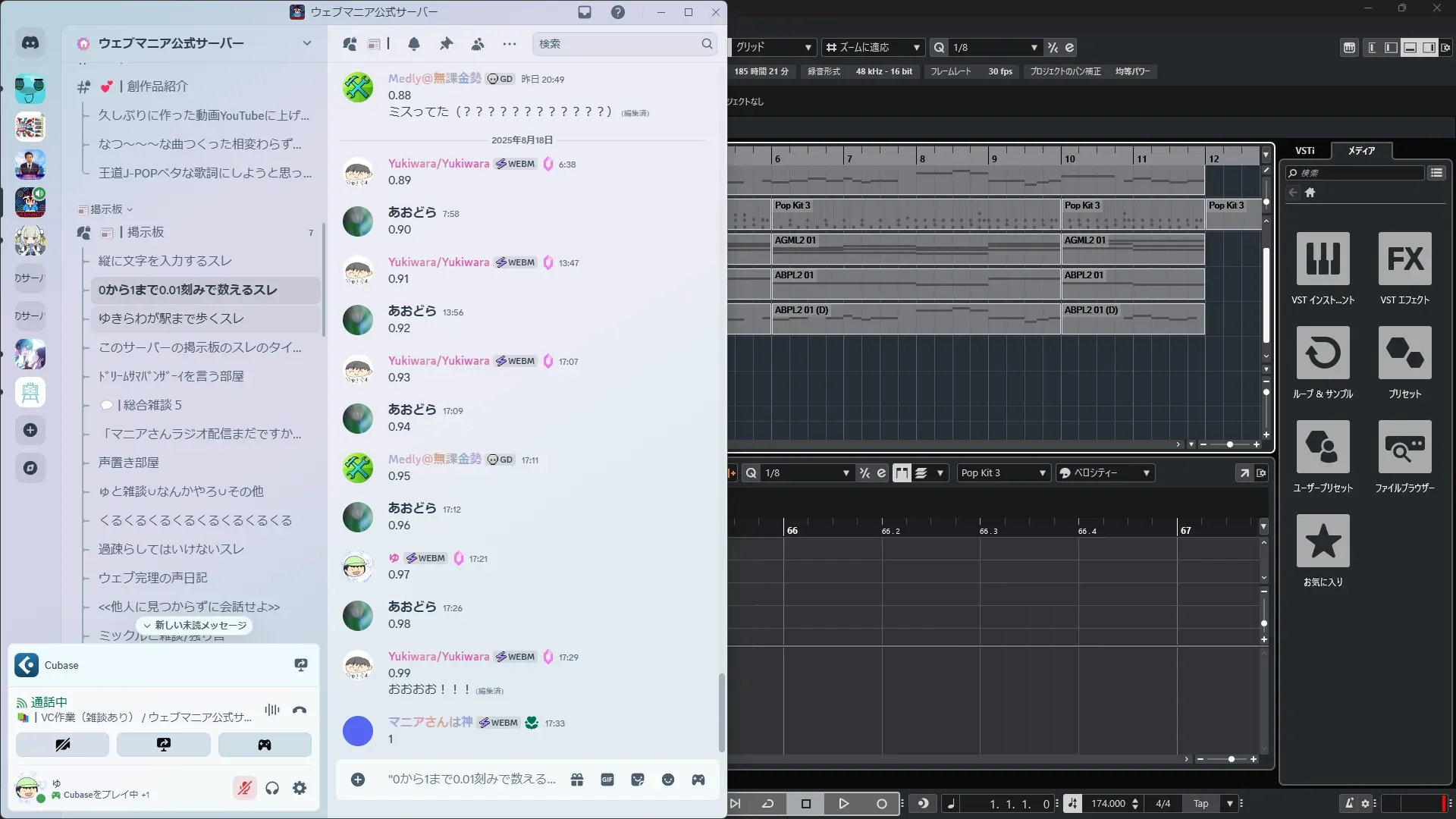Screen dimensions: 1456x819
Task: Open the ズームに適応 grid type dropdown
Action: [x=873, y=47]
